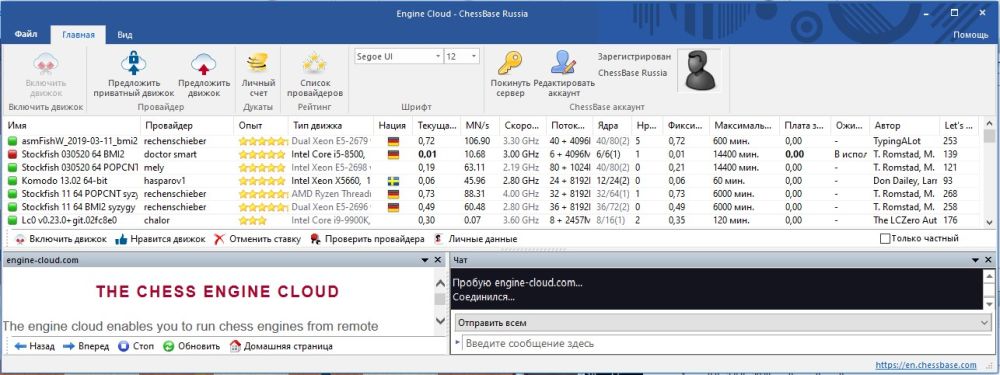Click German flag in doctor smart row
1000x375 pixels.
pos(393,154)
